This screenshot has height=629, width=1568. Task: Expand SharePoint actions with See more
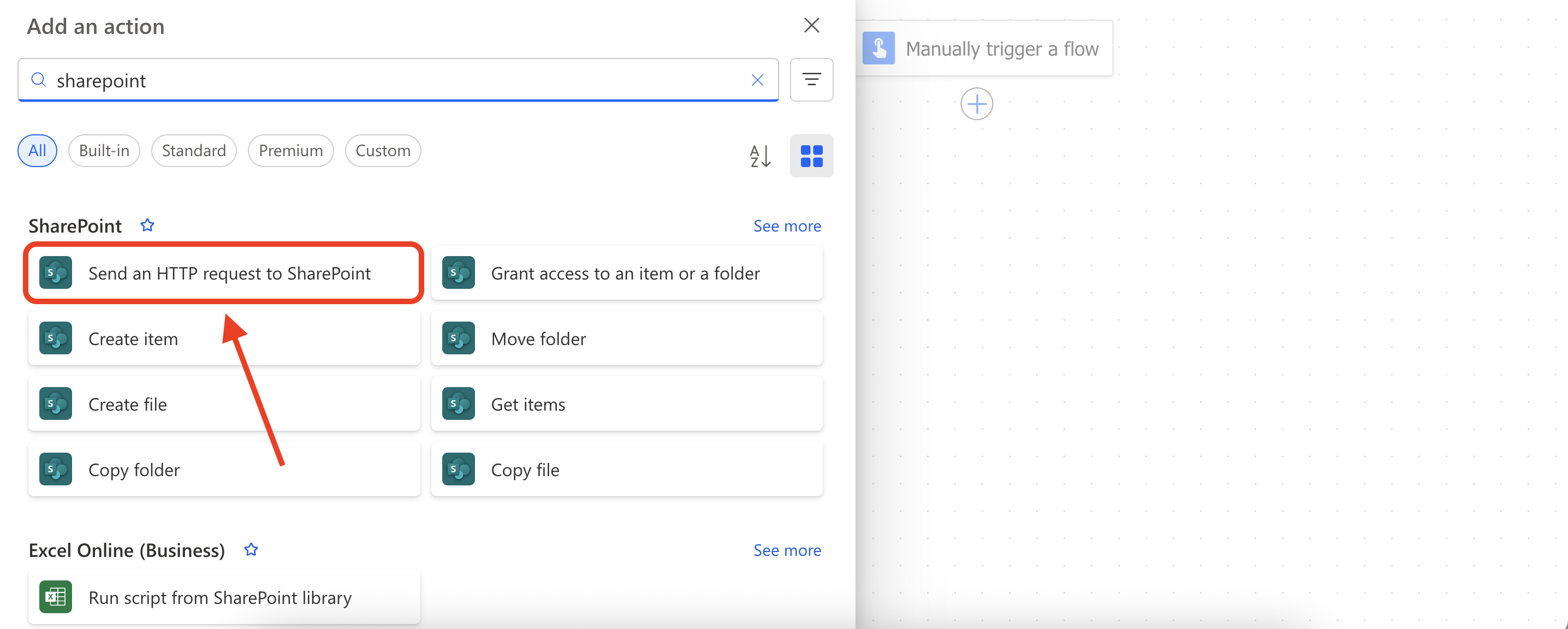(786, 226)
